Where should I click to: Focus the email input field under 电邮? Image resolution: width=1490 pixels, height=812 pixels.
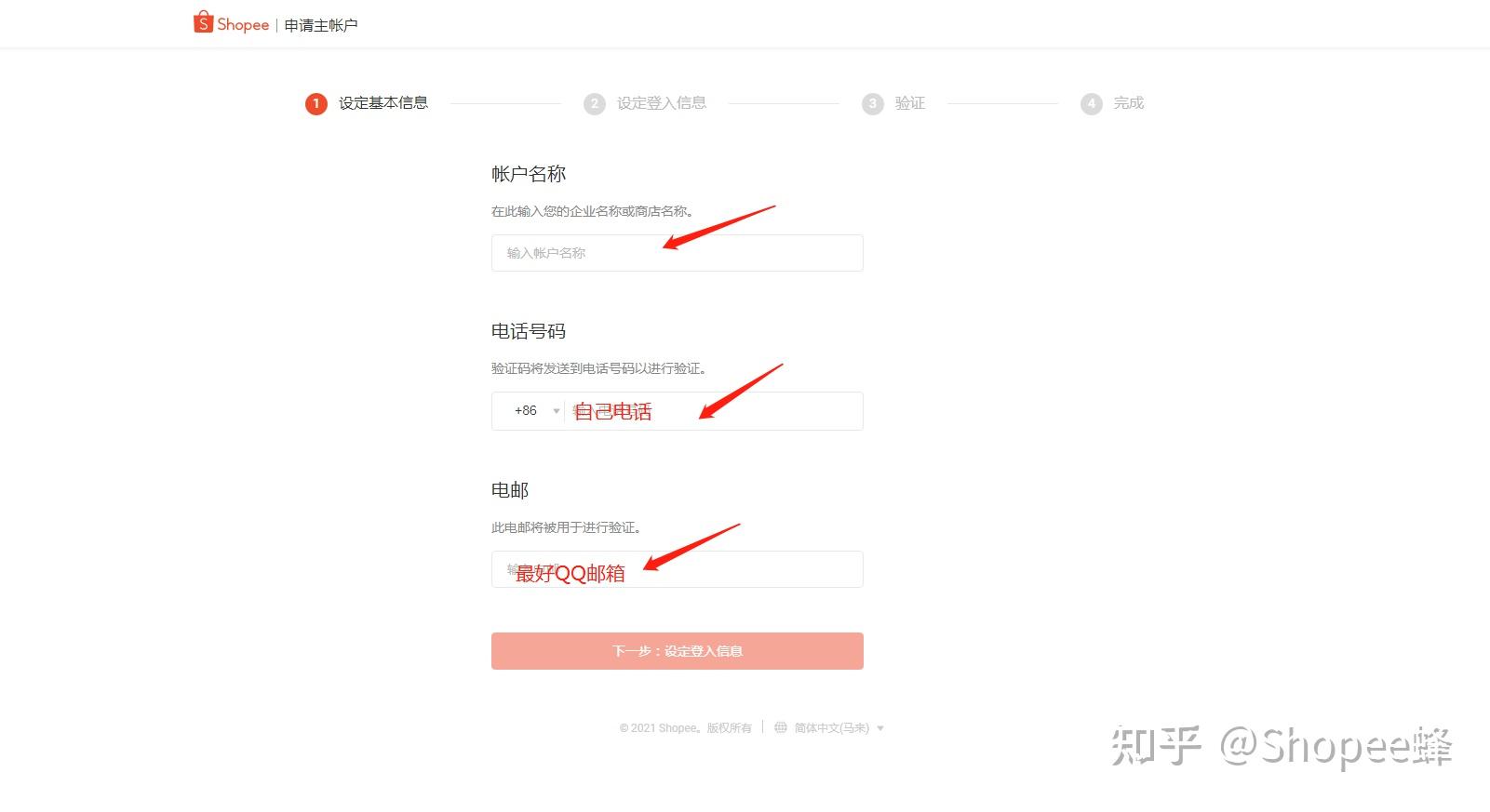(x=678, y=569)
